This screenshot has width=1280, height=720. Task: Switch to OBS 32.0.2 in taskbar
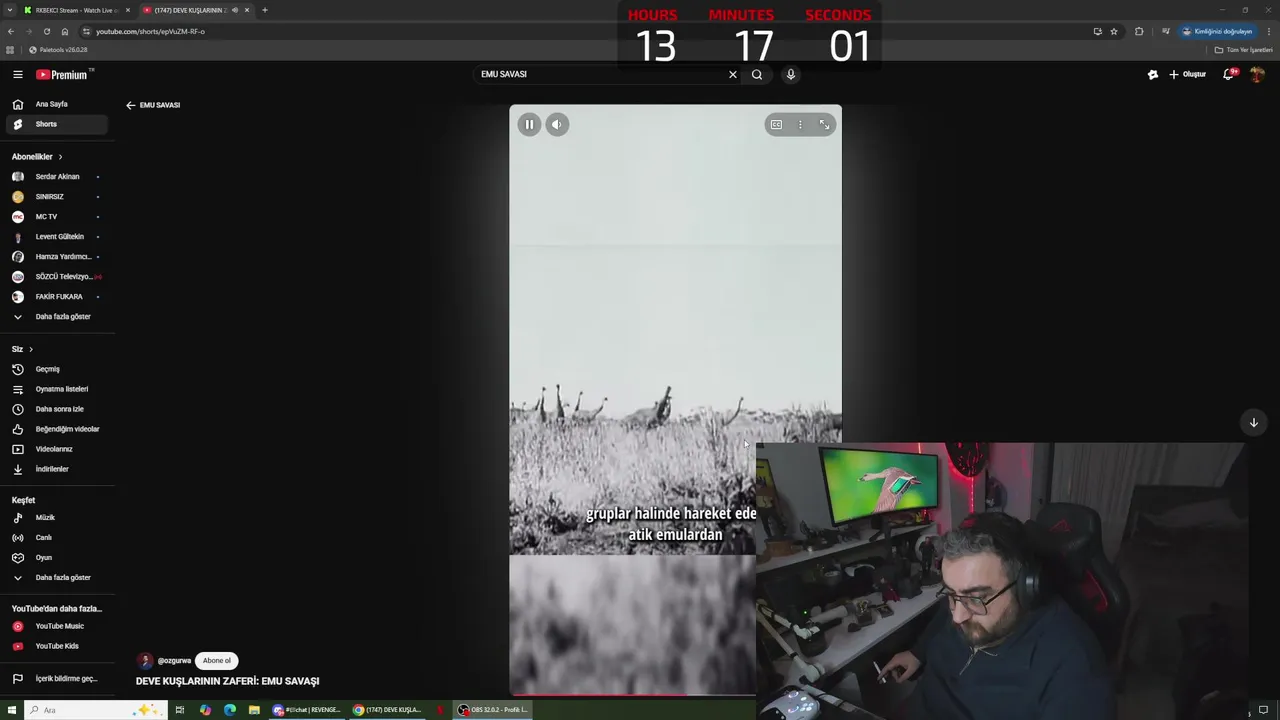(493, 710)
